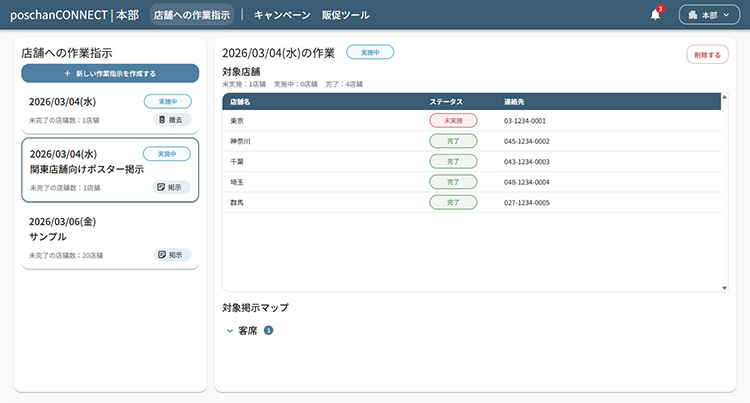Open the notification bell with 3 alerts
This screenshot has width=750, height=403.
pyautogui.click(x=656, y=15)
